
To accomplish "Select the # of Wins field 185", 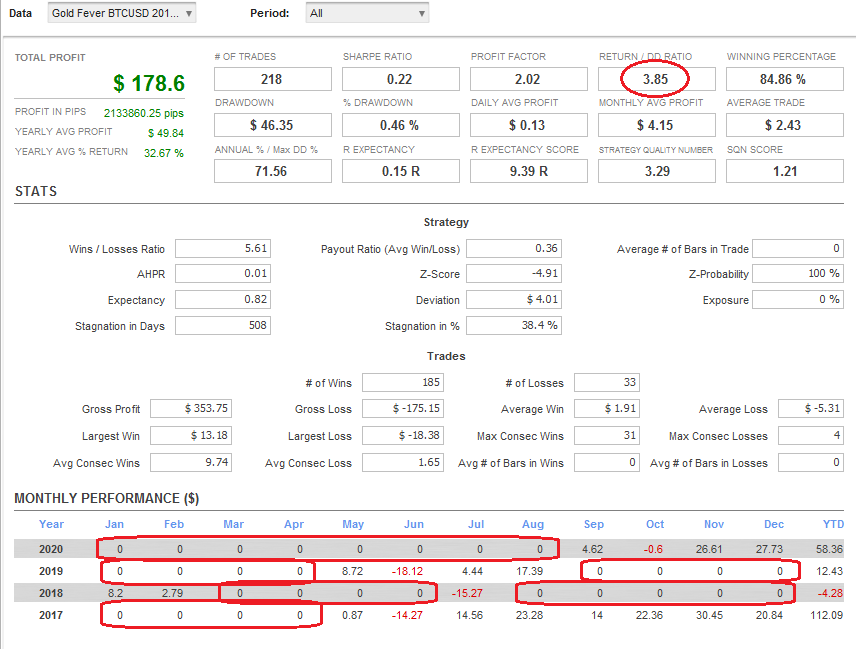I will pos(403,382).
